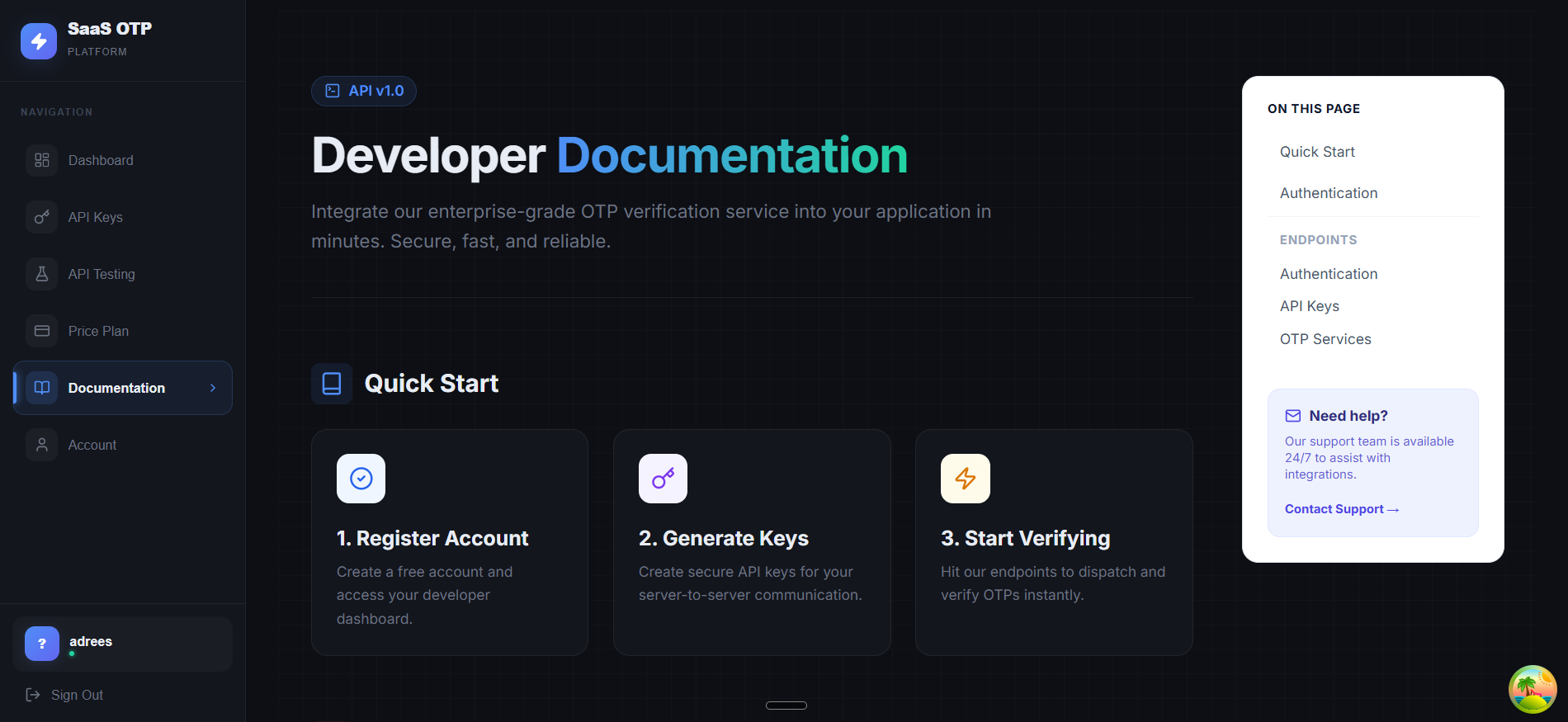Expand the Documentation menu chevron
The image size is (1568, 722).
(213, 388)
